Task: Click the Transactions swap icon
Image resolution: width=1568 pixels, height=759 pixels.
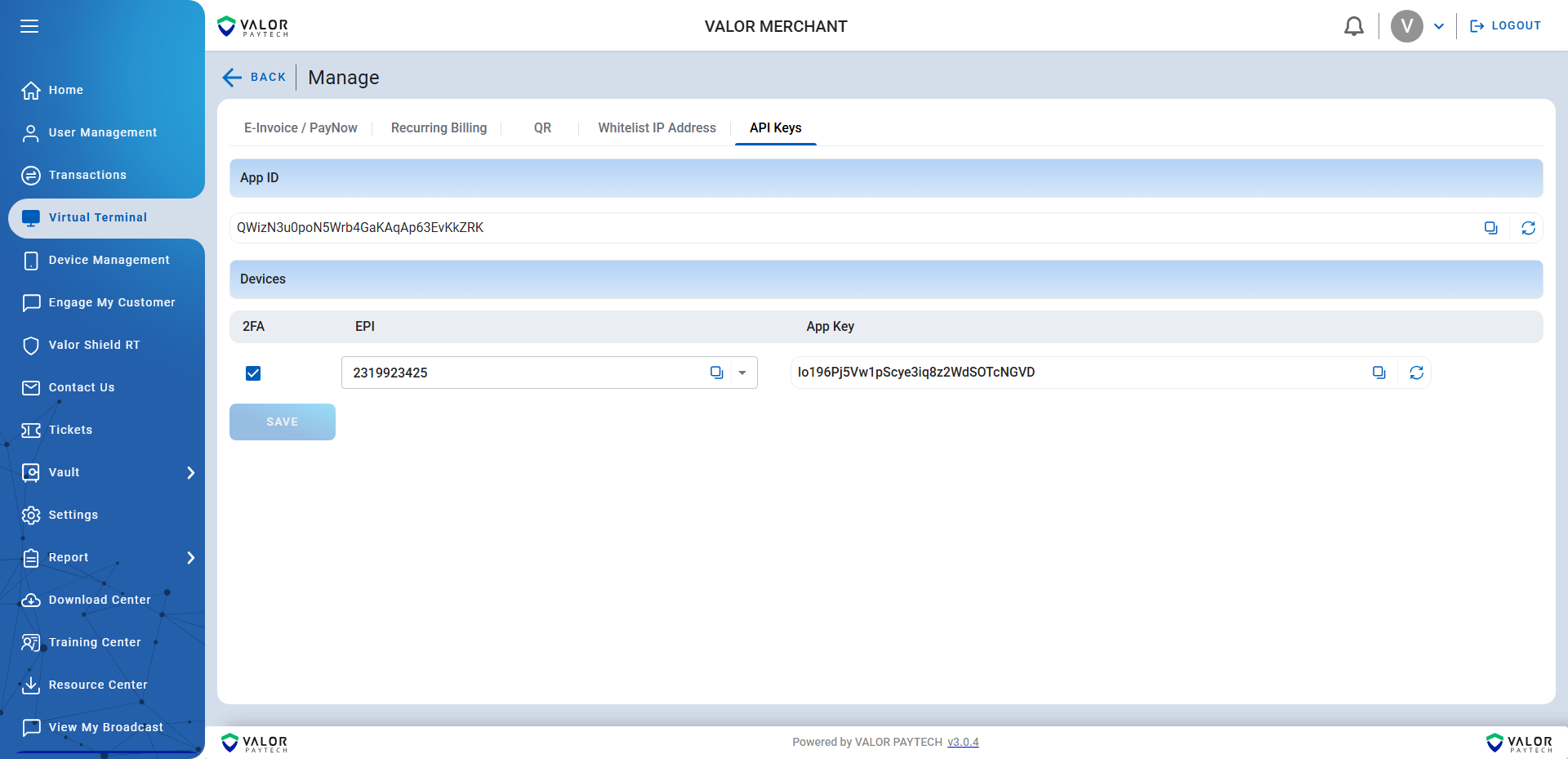Action: click(x=31, y=175)
